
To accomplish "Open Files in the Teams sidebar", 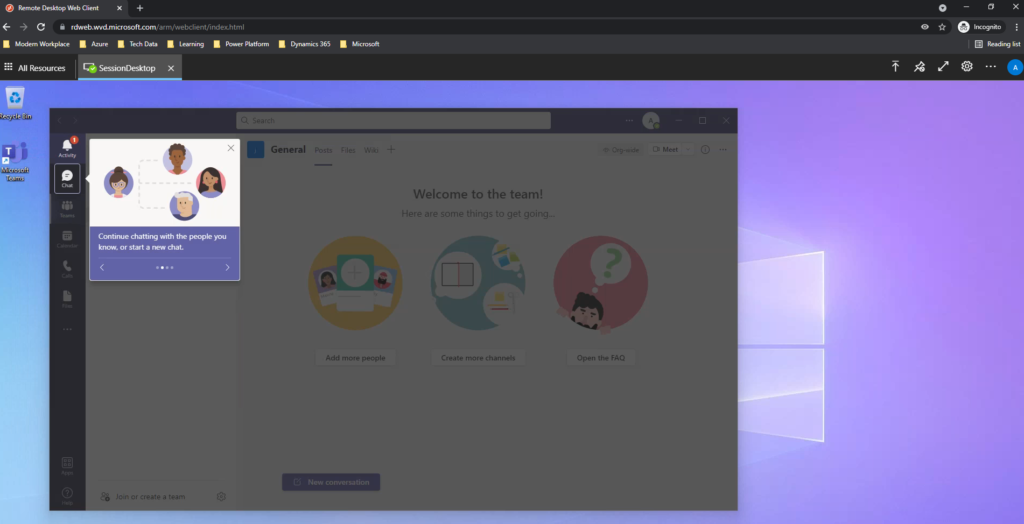I will pos(67,299).
